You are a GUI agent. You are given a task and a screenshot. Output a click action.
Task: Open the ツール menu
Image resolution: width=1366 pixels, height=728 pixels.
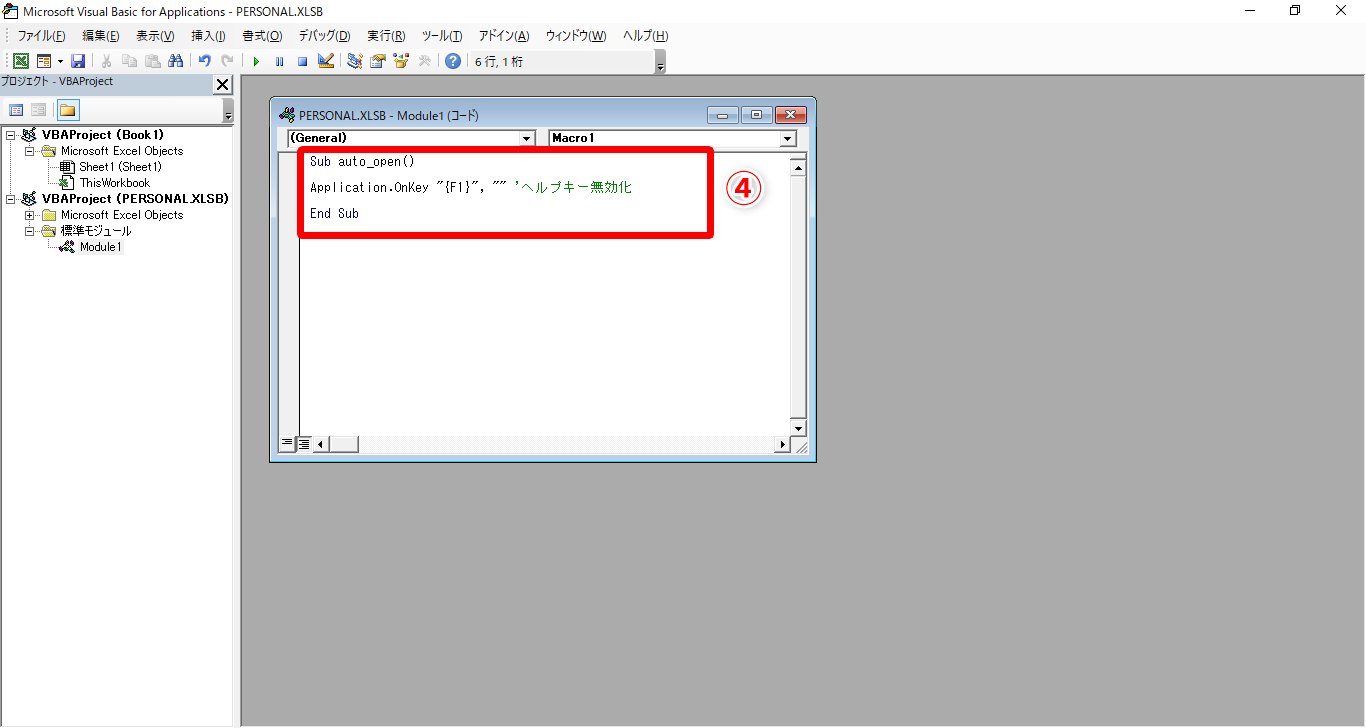coord(441,36)
